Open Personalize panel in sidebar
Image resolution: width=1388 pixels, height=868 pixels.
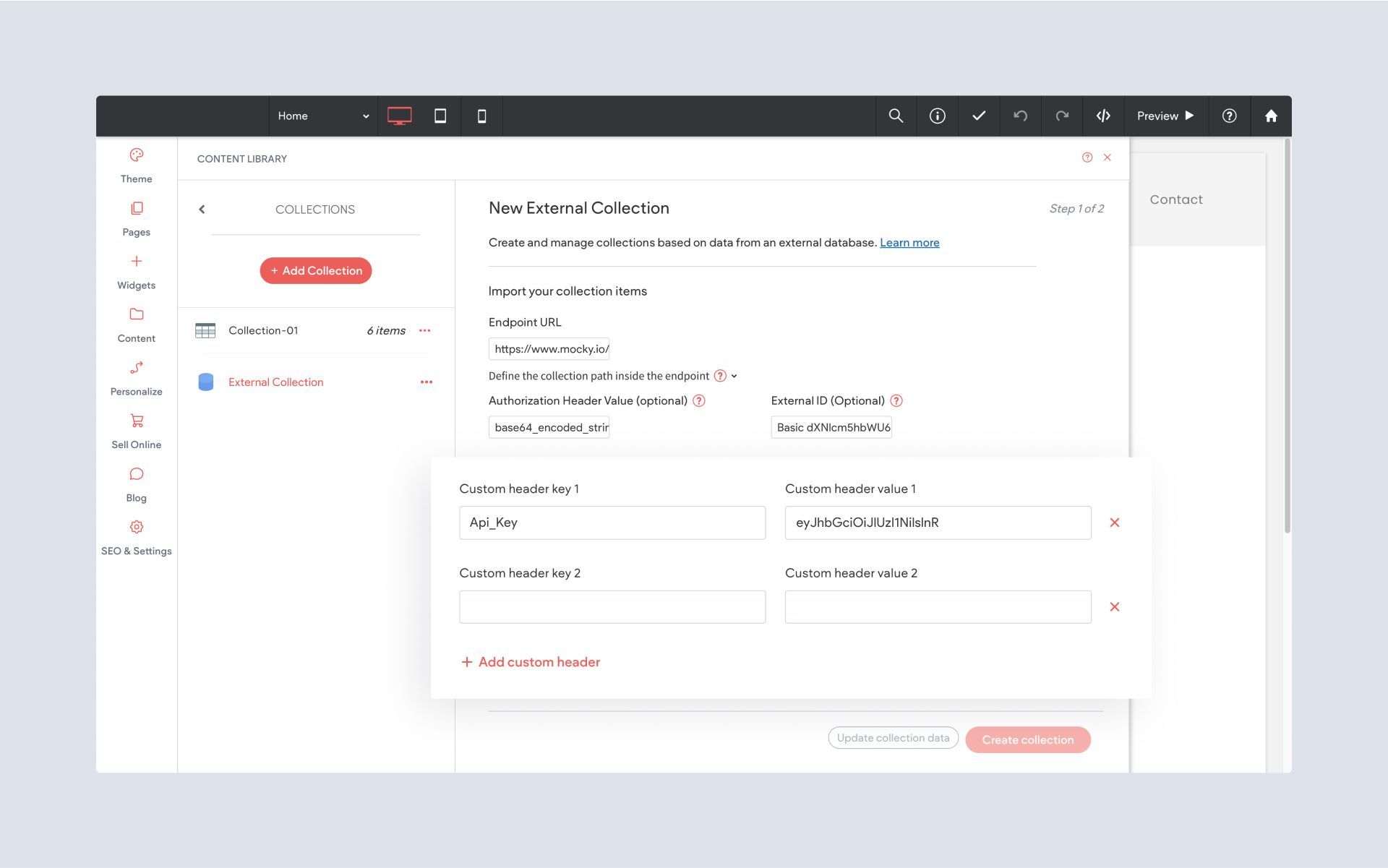(136, 377)
